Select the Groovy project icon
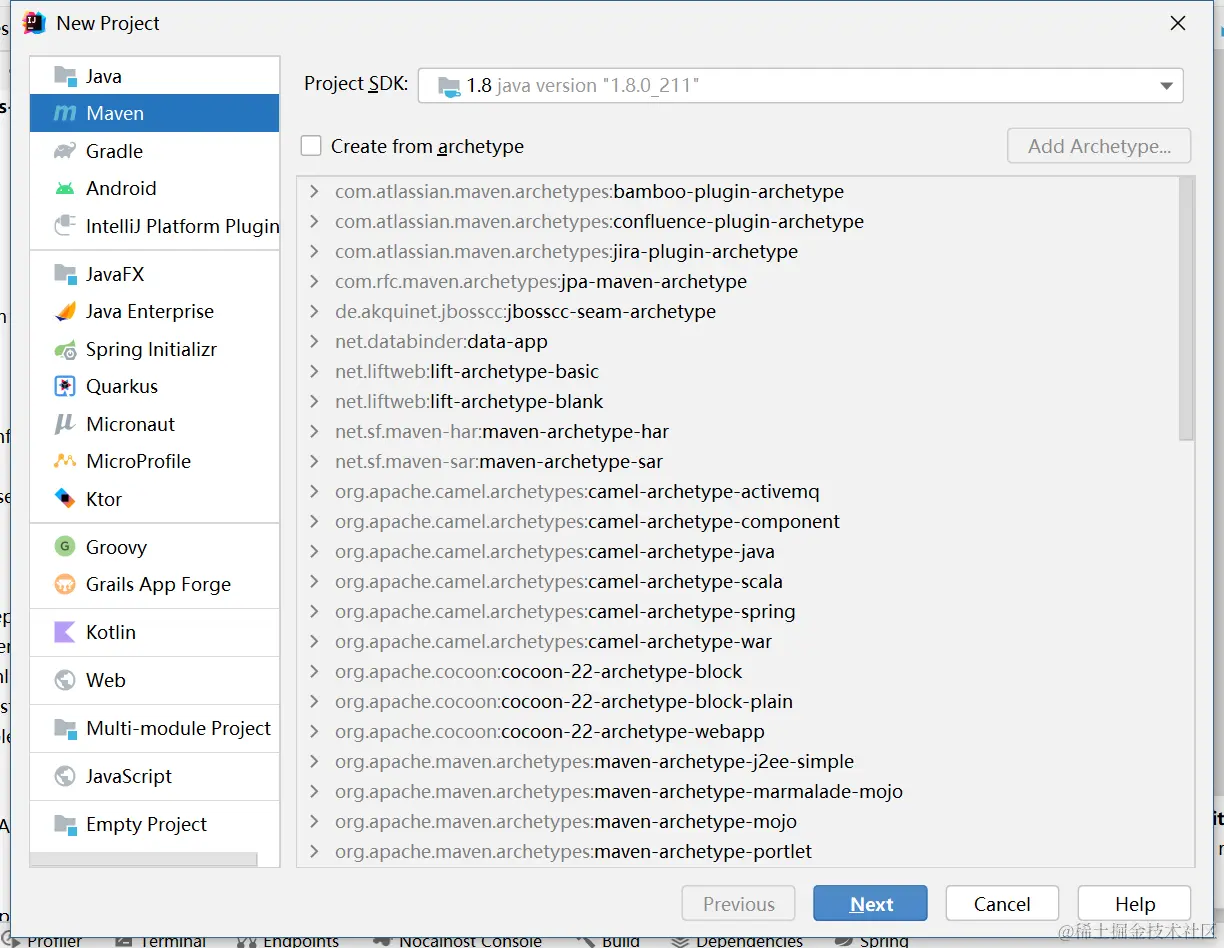This screenshot has width=1224, height=948. 65,547
